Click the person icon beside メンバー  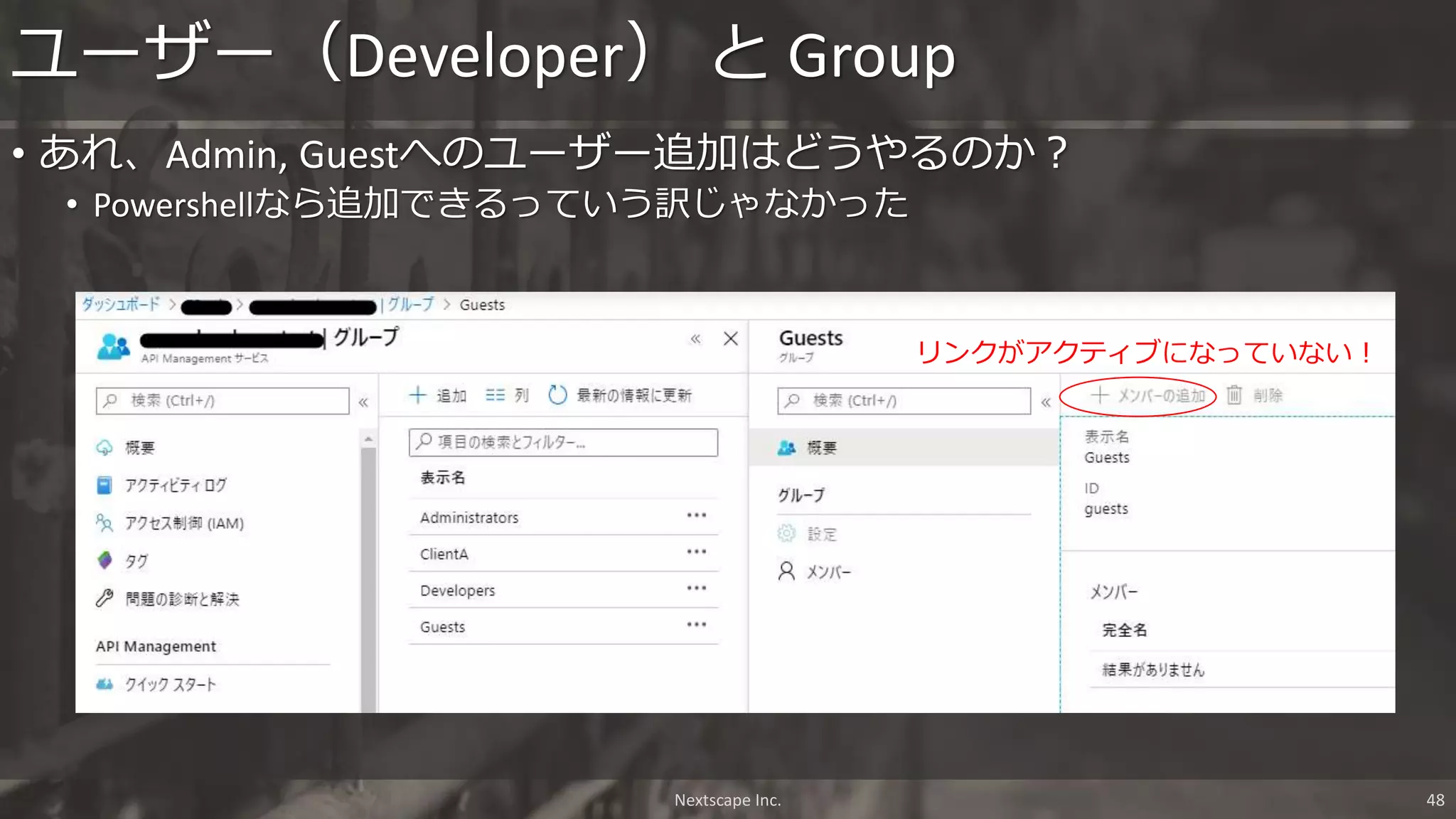(786, 571)
